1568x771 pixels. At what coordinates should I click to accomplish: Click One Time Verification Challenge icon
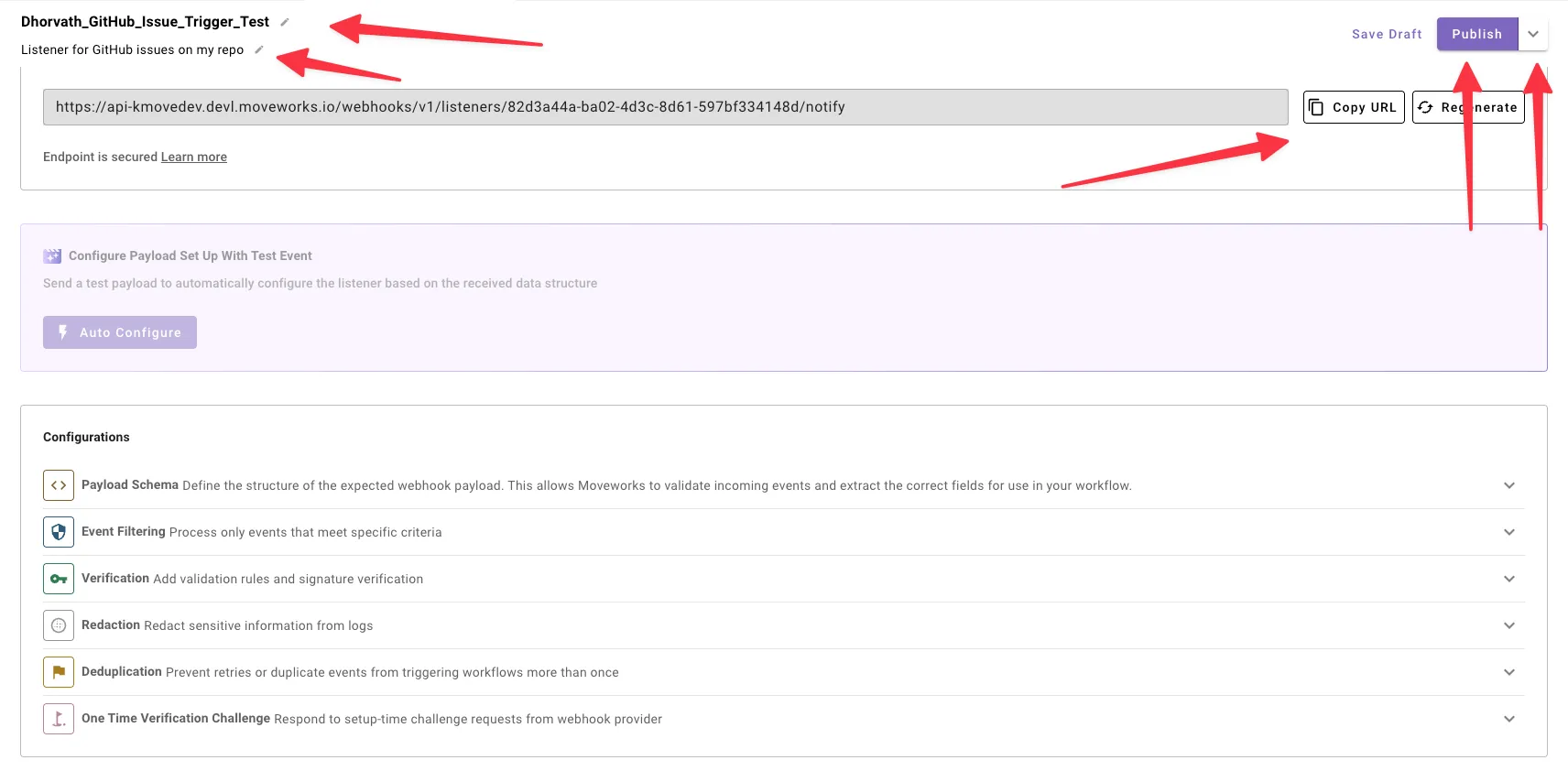[x=59, y=719]
